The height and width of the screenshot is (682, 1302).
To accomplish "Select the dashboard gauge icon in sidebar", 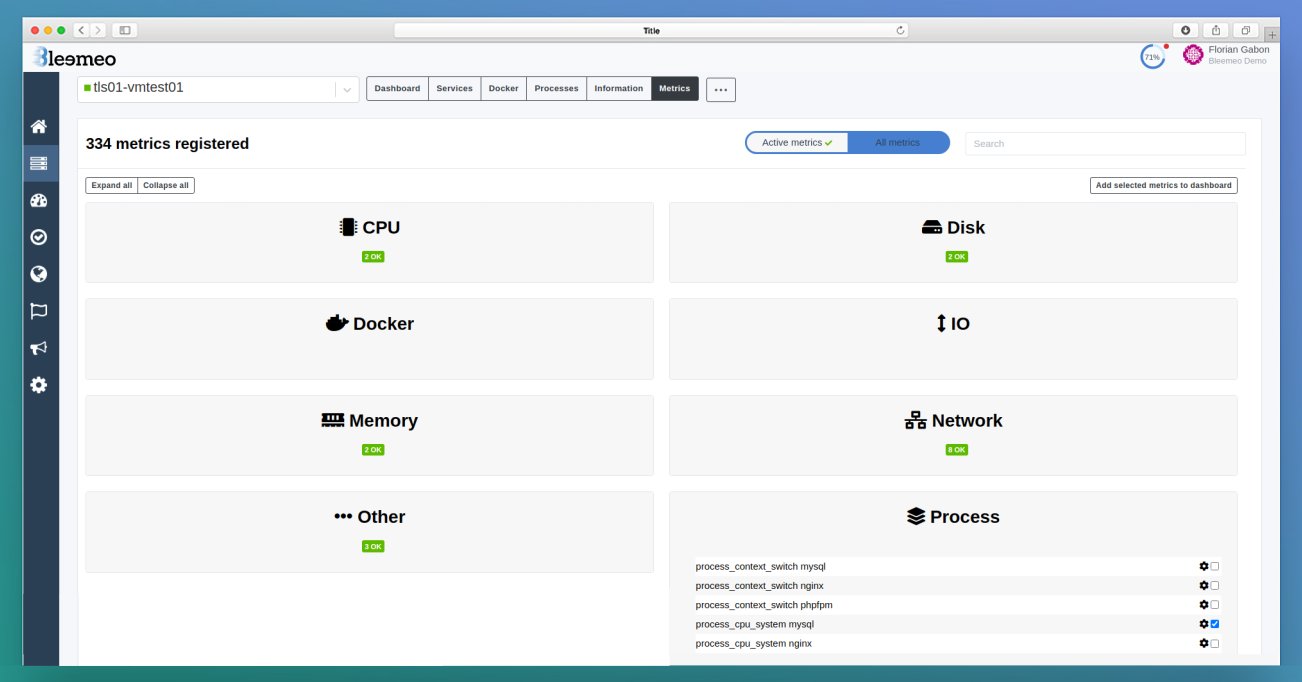I will pos(38,200).
